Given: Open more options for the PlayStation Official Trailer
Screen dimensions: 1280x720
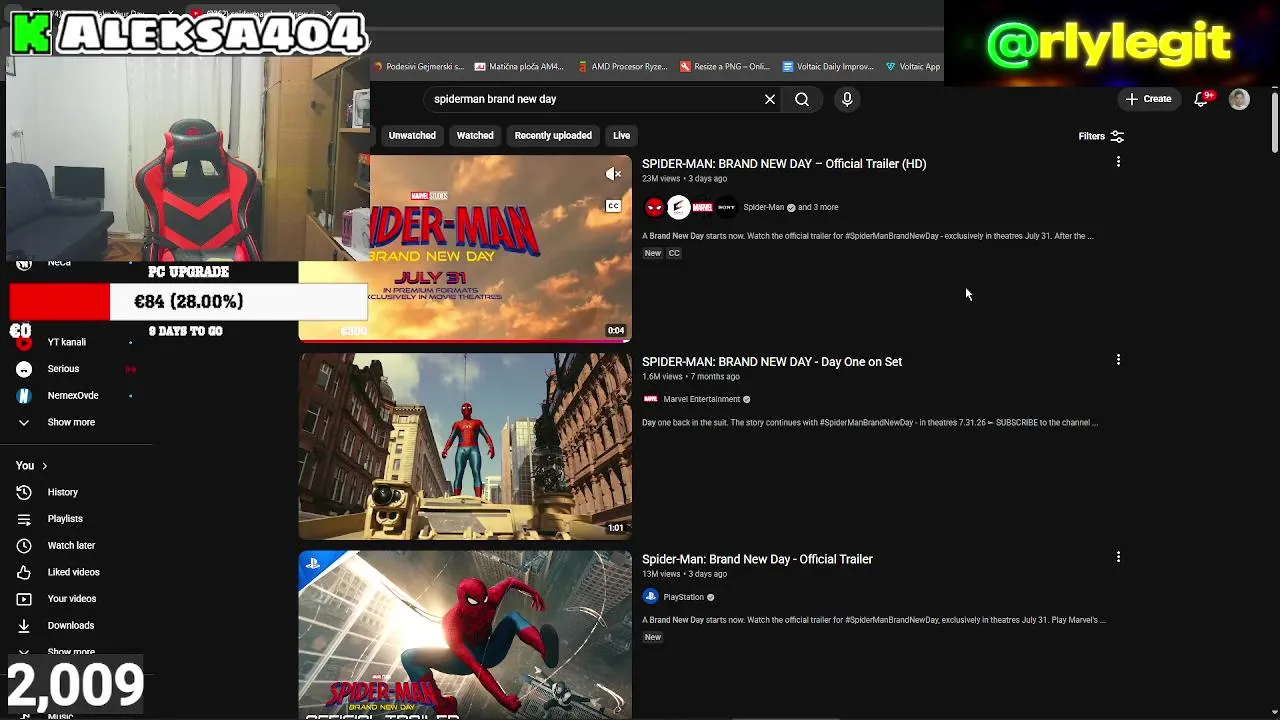Looking at the screenshot, I should point(1118,557).
